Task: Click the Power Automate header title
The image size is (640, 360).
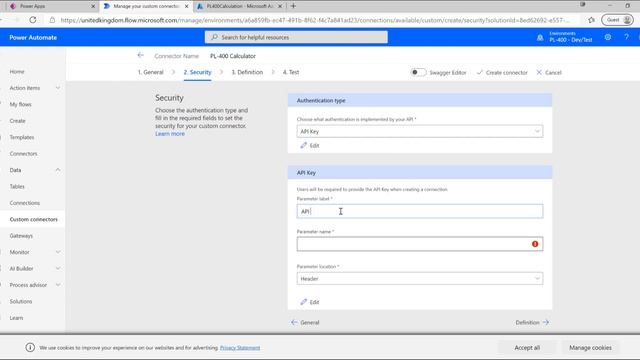Action: click(x=33, y=38)
